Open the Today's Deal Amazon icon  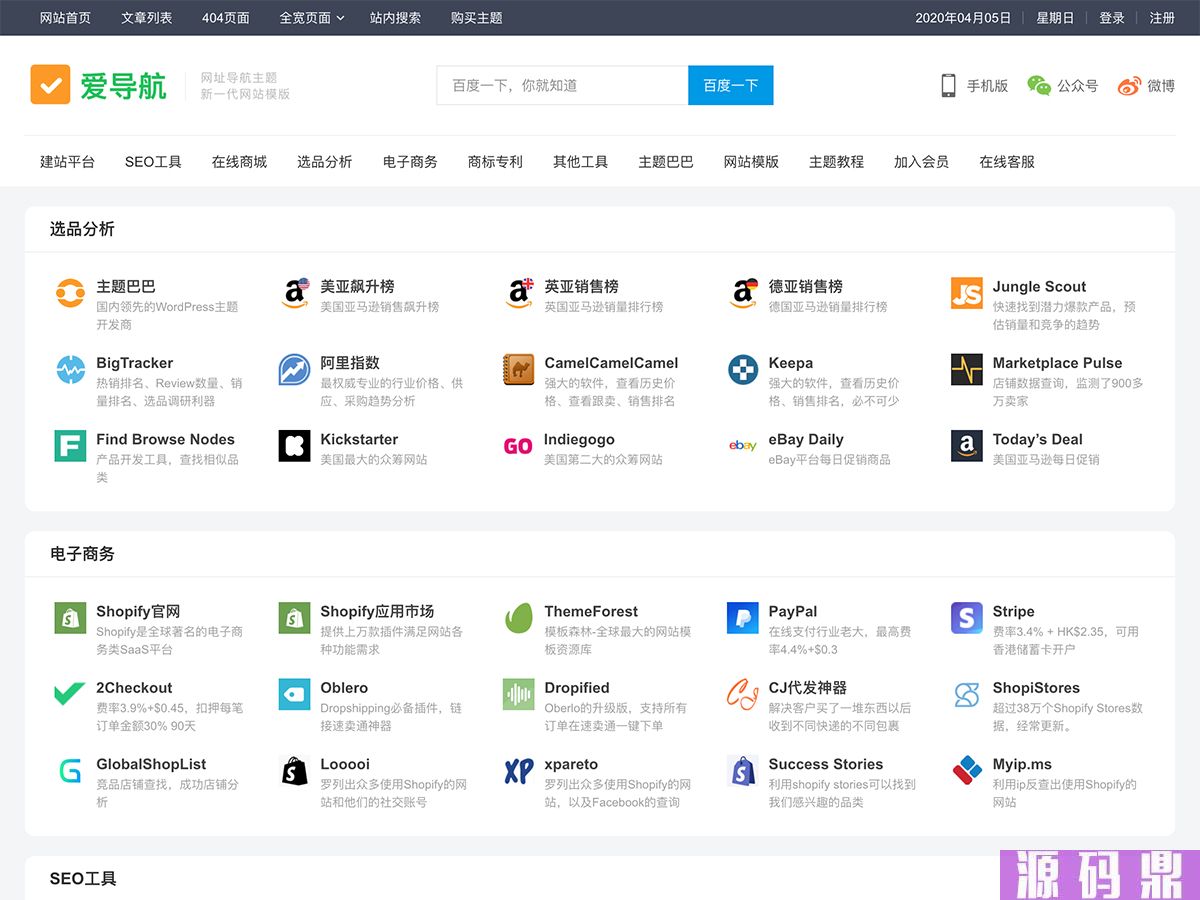[966, 446]
